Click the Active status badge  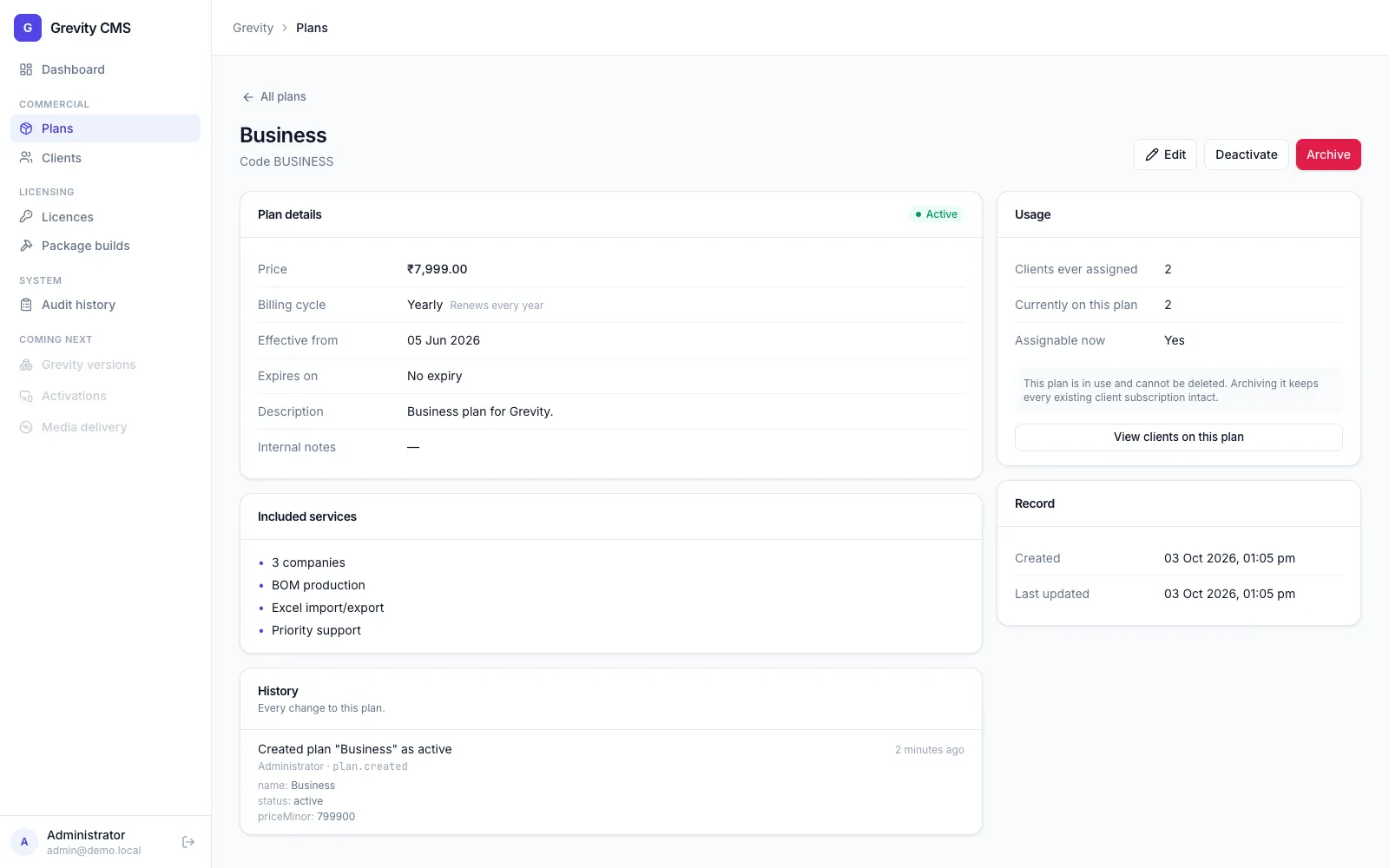[936, 214]
